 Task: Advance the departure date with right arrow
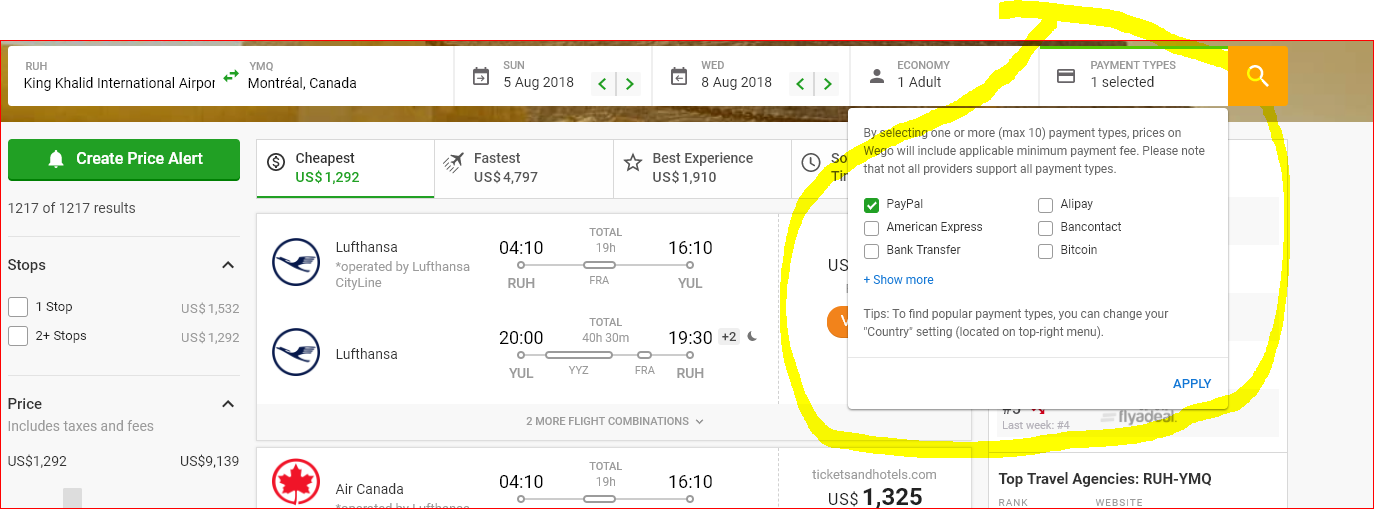[630, 84]
